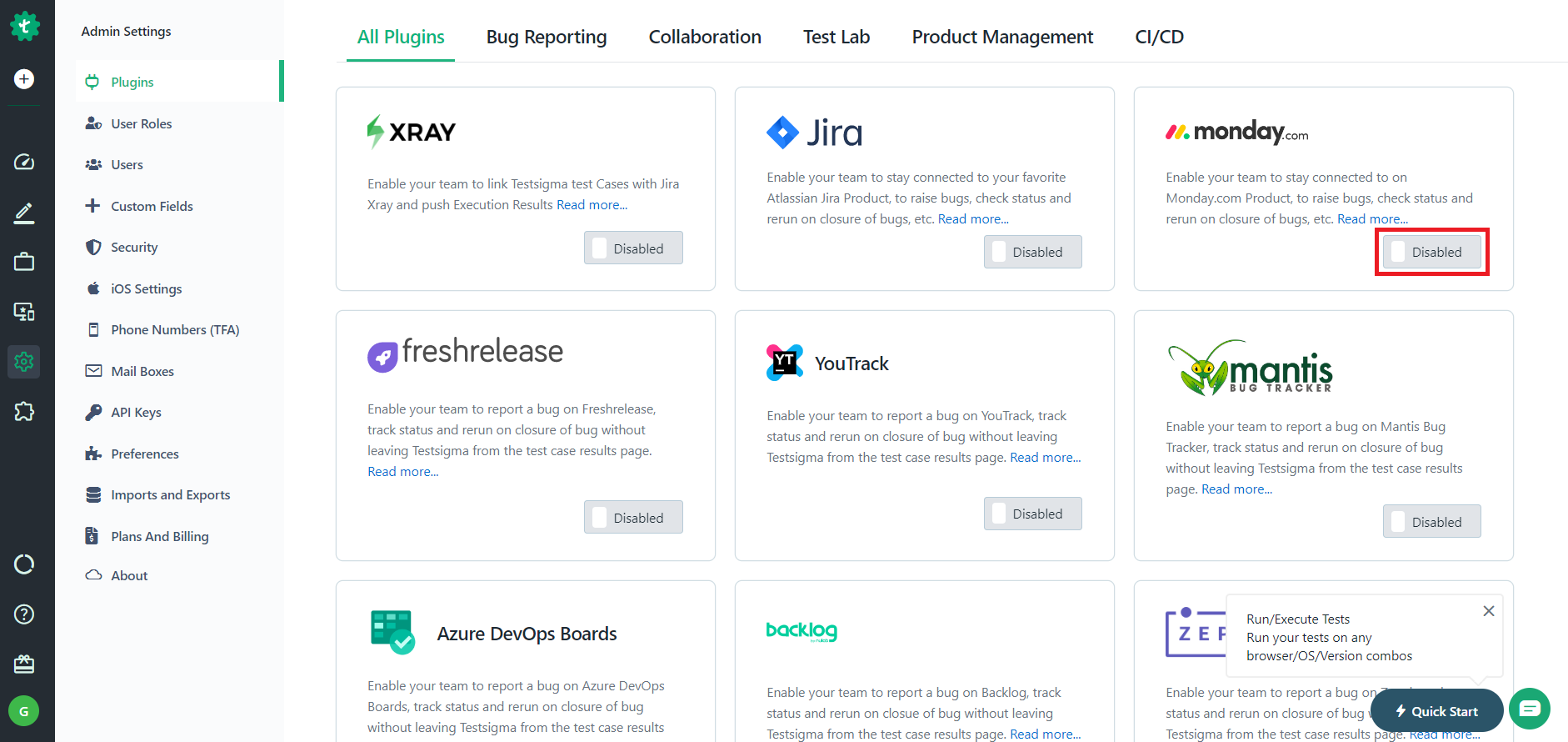
Task: Click the Admin Settings heading
Action: 126,31
